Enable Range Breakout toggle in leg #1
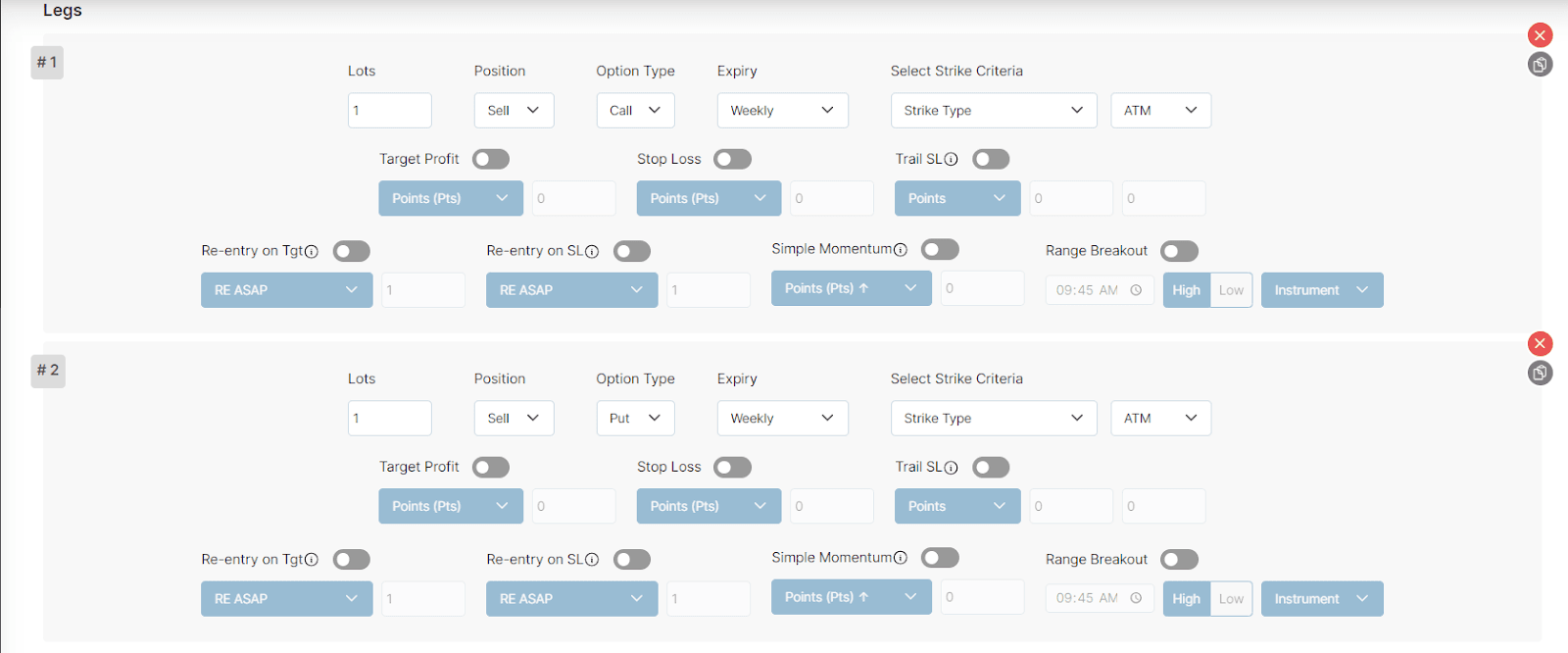The height and width of the screenshot is (653, 1568). (1179, 251)
